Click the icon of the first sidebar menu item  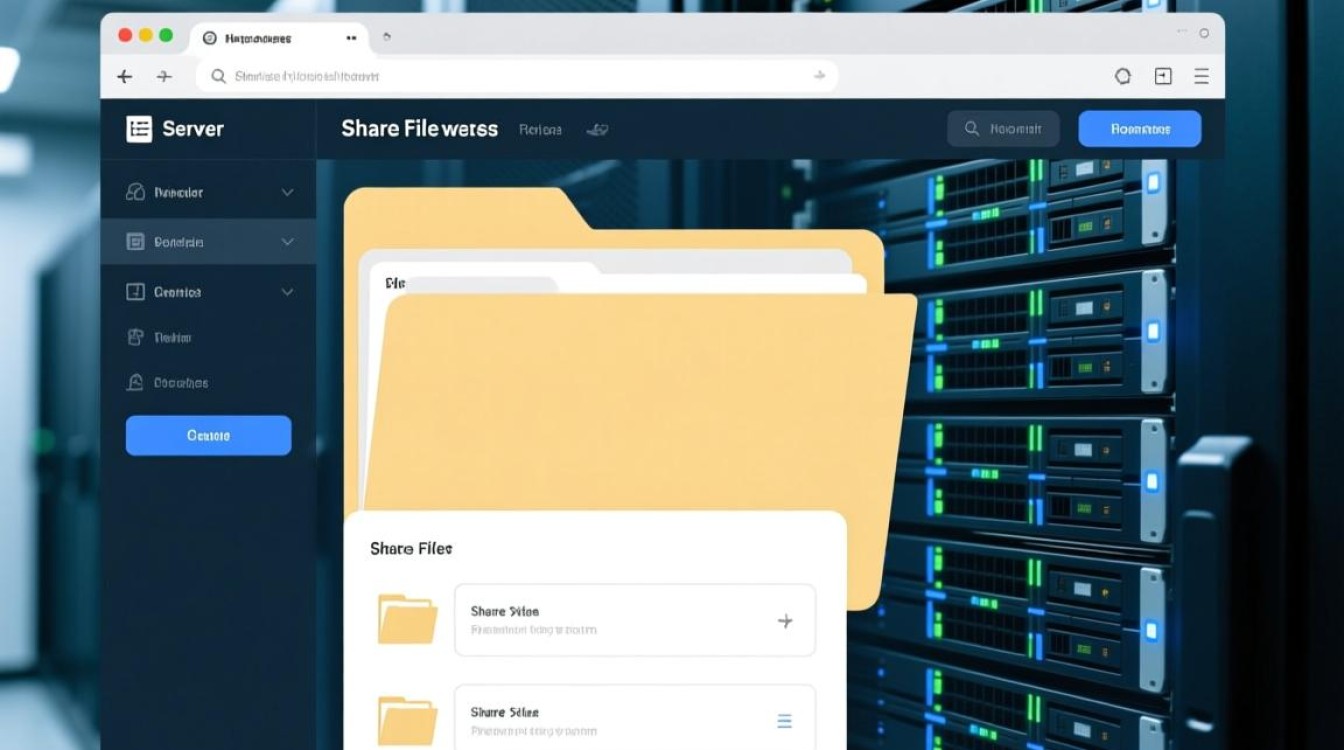(135, 192)
